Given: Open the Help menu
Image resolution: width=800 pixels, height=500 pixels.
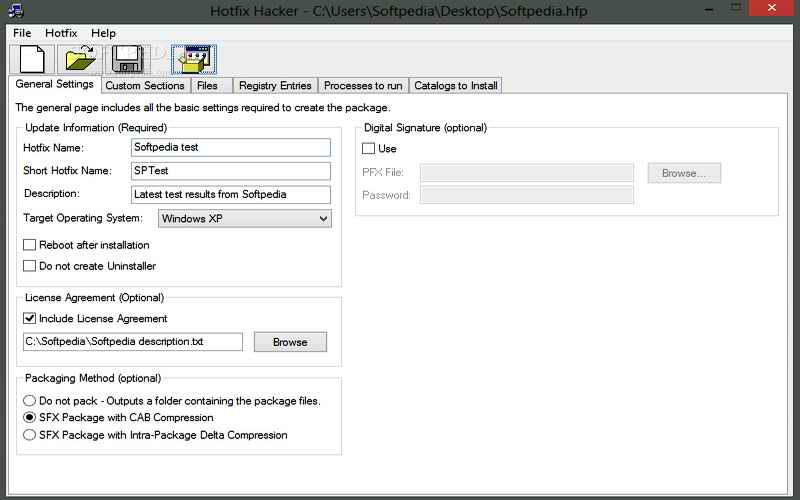Looking at the screenshot, I should [x=103, y=33].
